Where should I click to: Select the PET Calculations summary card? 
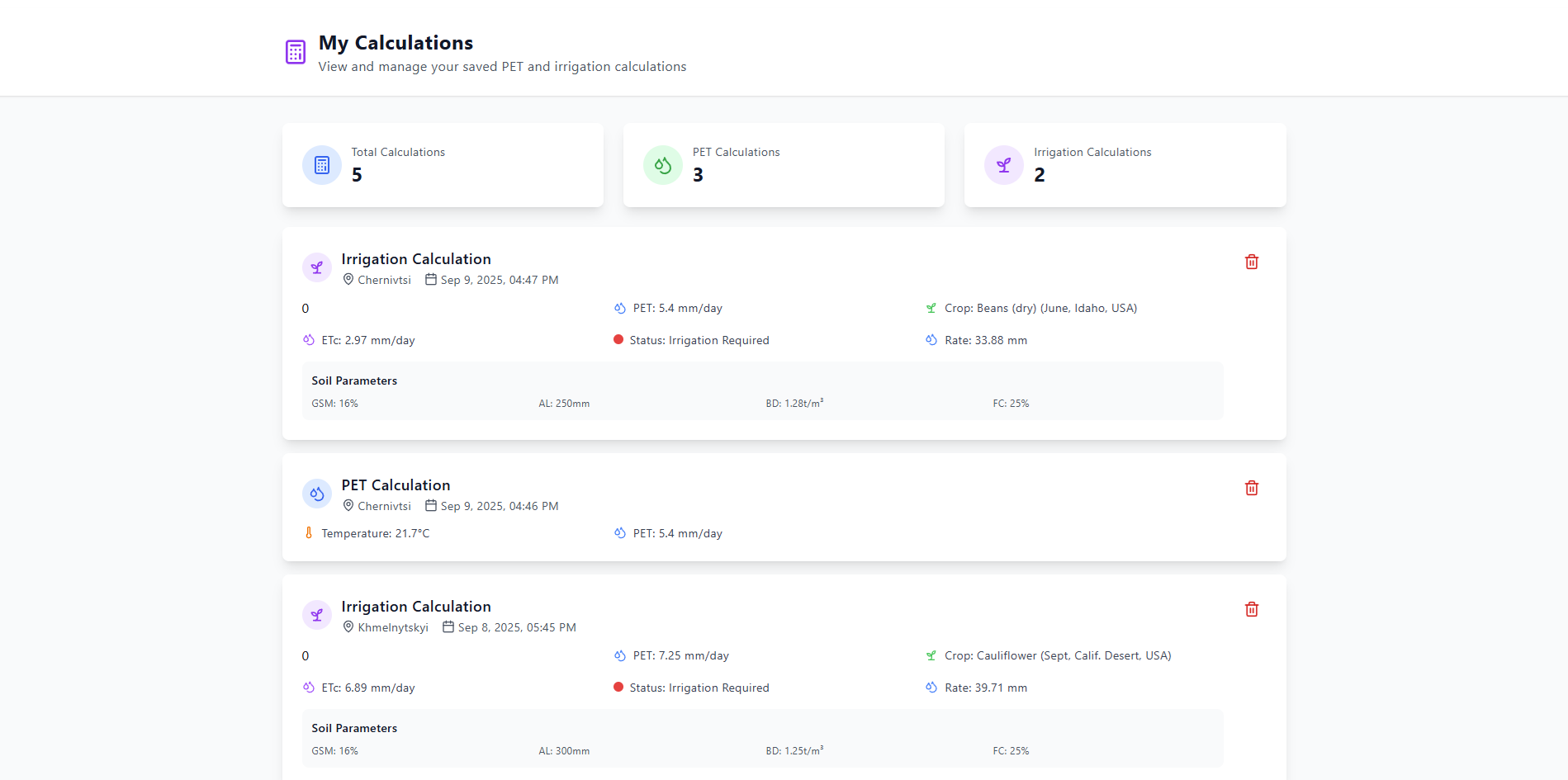[784, 165]
